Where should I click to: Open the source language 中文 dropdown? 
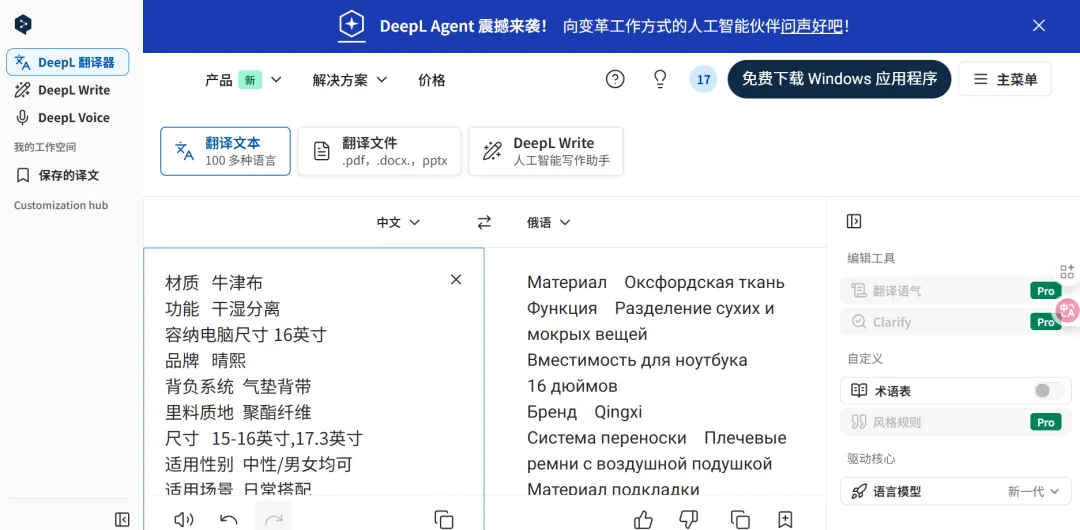(398, 223)
